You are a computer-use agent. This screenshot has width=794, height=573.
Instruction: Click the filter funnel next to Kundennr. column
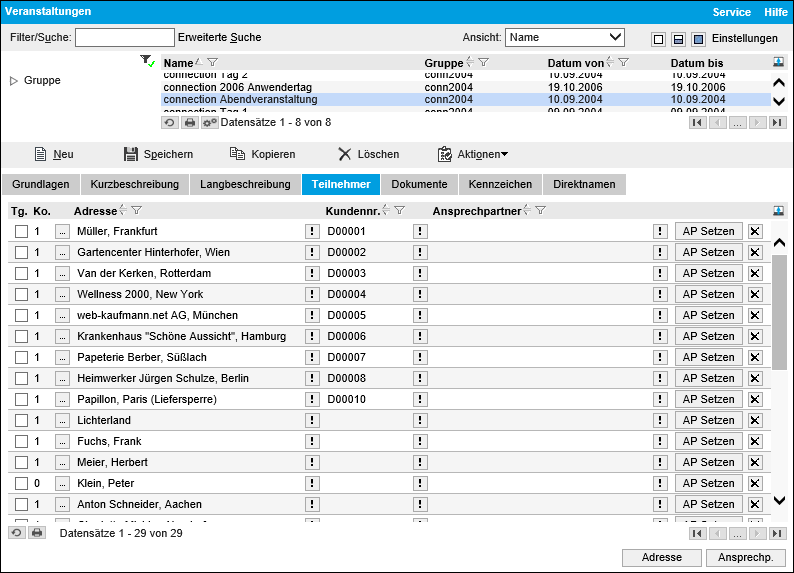tap(400, 210)
